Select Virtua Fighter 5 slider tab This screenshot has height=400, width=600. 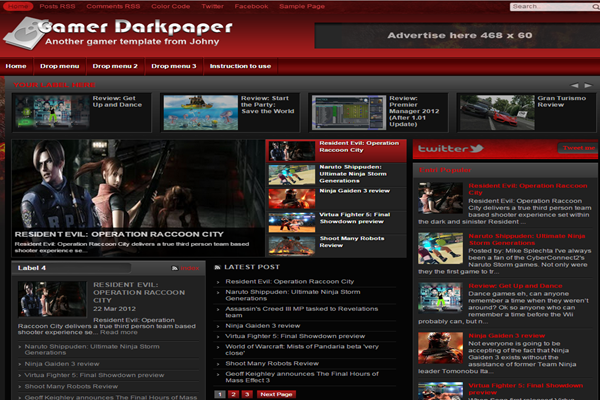(x=336, y=222)
